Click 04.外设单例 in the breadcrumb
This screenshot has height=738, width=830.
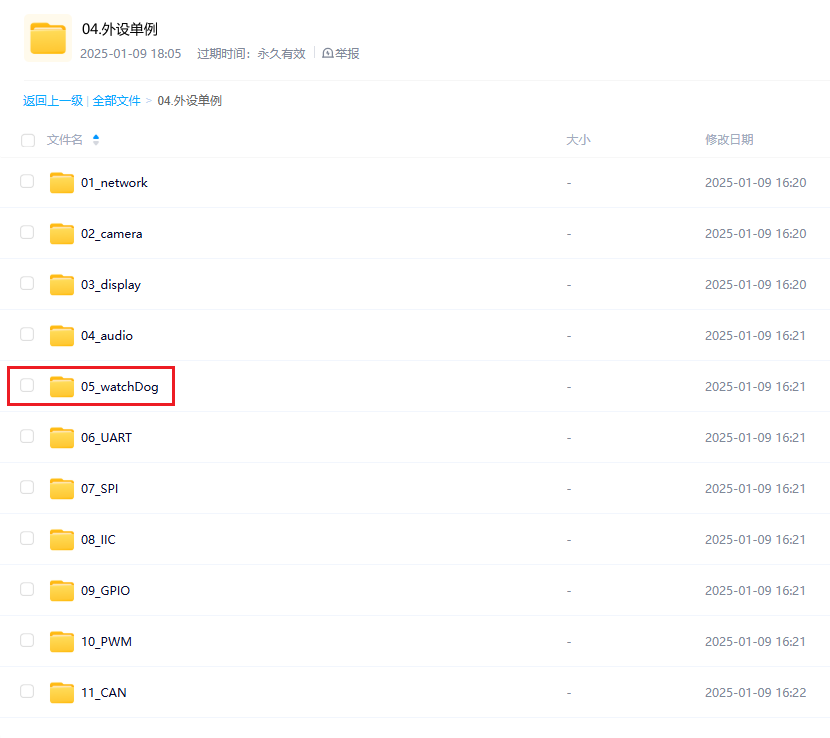[x=190, y=100]
